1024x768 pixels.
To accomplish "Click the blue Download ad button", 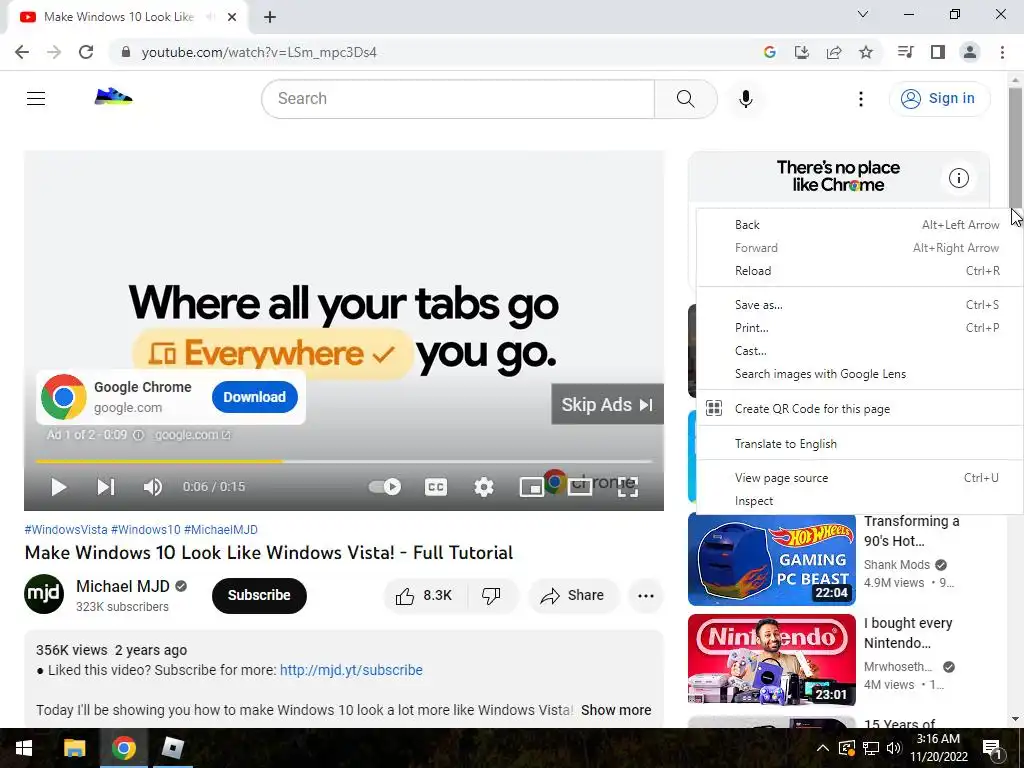I will coord(255,397).
